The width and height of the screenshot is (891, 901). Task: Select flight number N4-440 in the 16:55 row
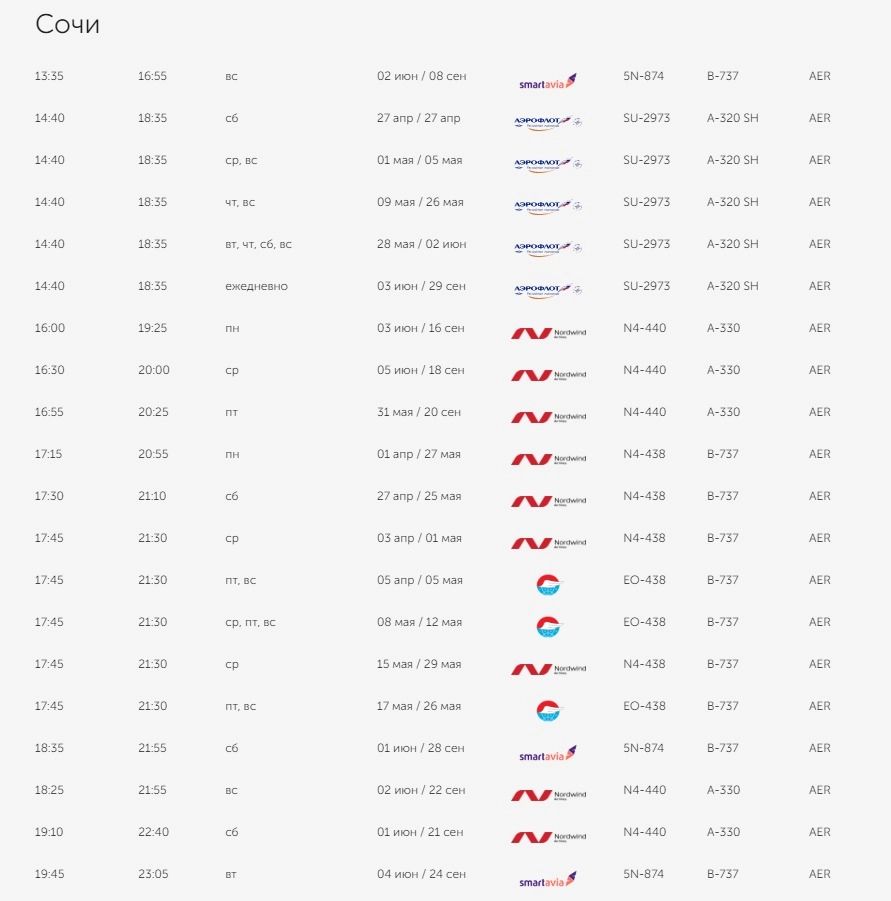644,412
